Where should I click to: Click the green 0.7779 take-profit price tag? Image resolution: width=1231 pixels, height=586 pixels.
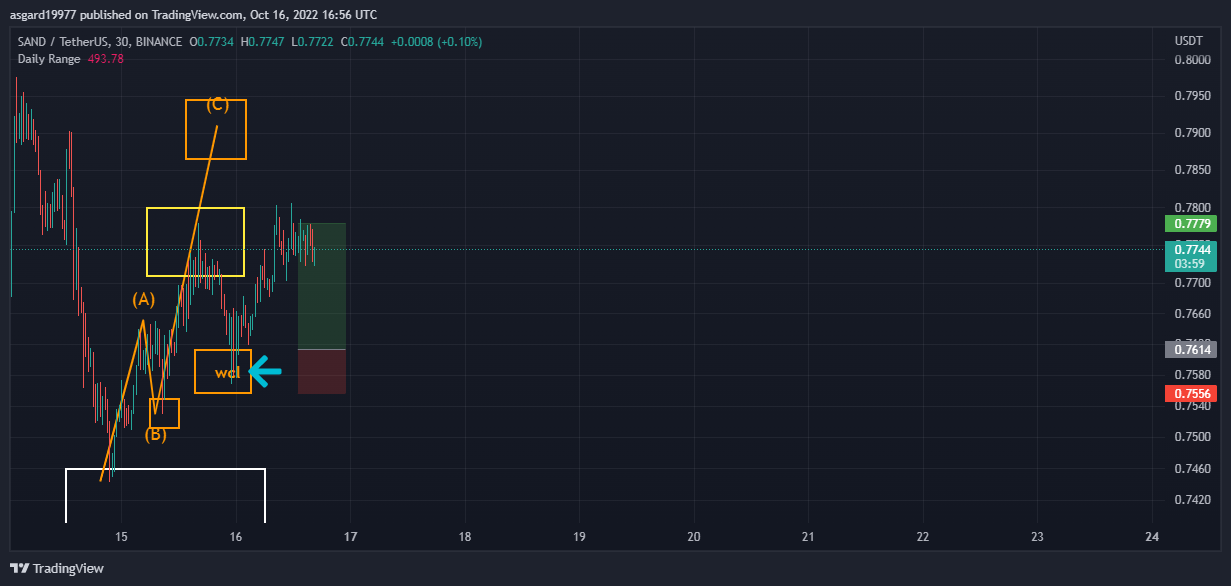[1191, 224]
